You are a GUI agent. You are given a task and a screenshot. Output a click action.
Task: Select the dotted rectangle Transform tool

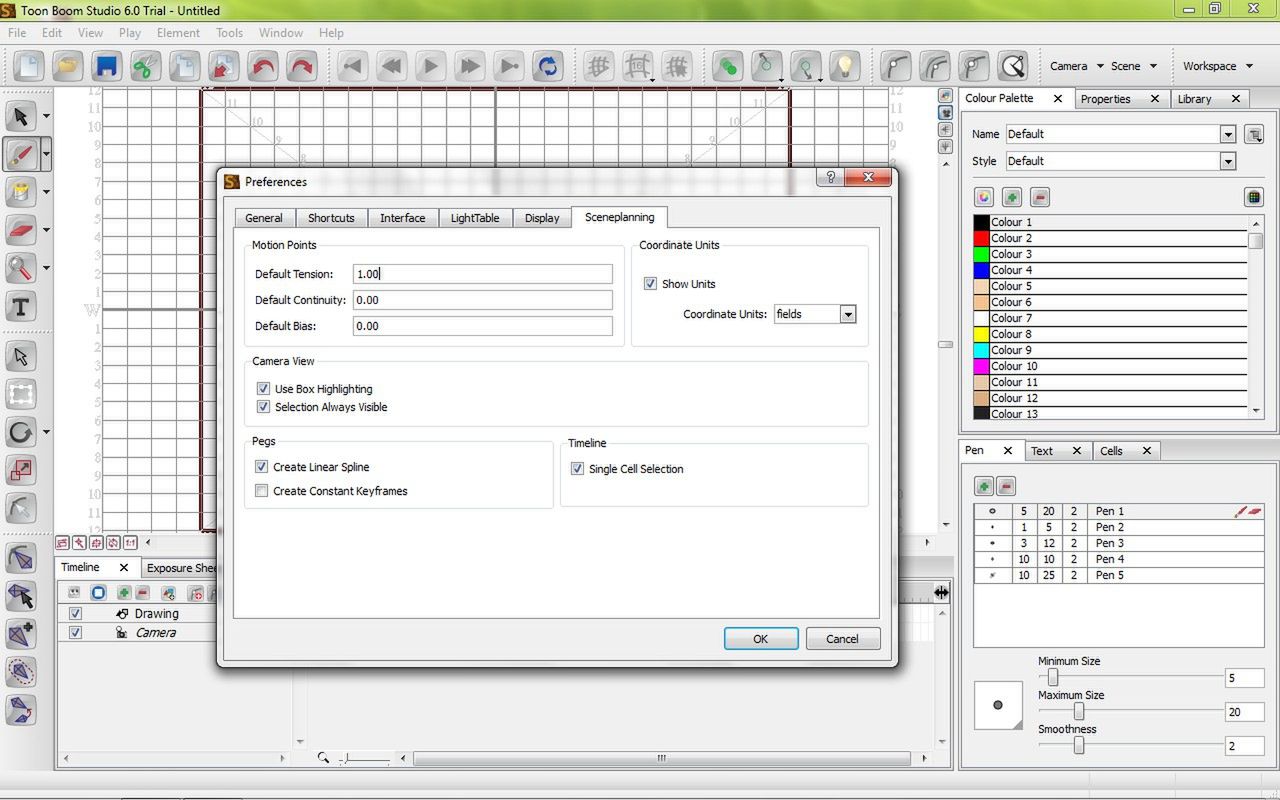coord(20,395)
